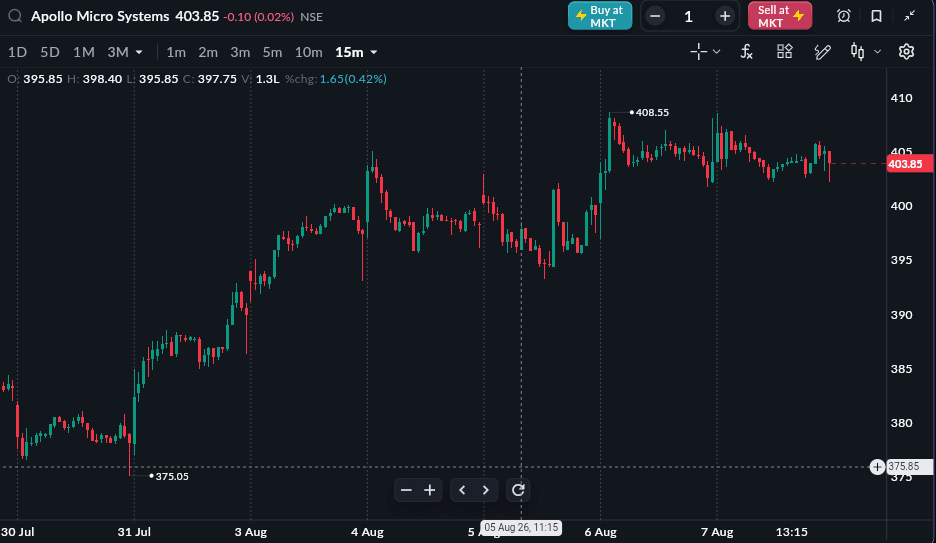Open the drawing tools pencil-ruler icon
The width and height of the screenshot is (936, 543).
pos(823,52)
